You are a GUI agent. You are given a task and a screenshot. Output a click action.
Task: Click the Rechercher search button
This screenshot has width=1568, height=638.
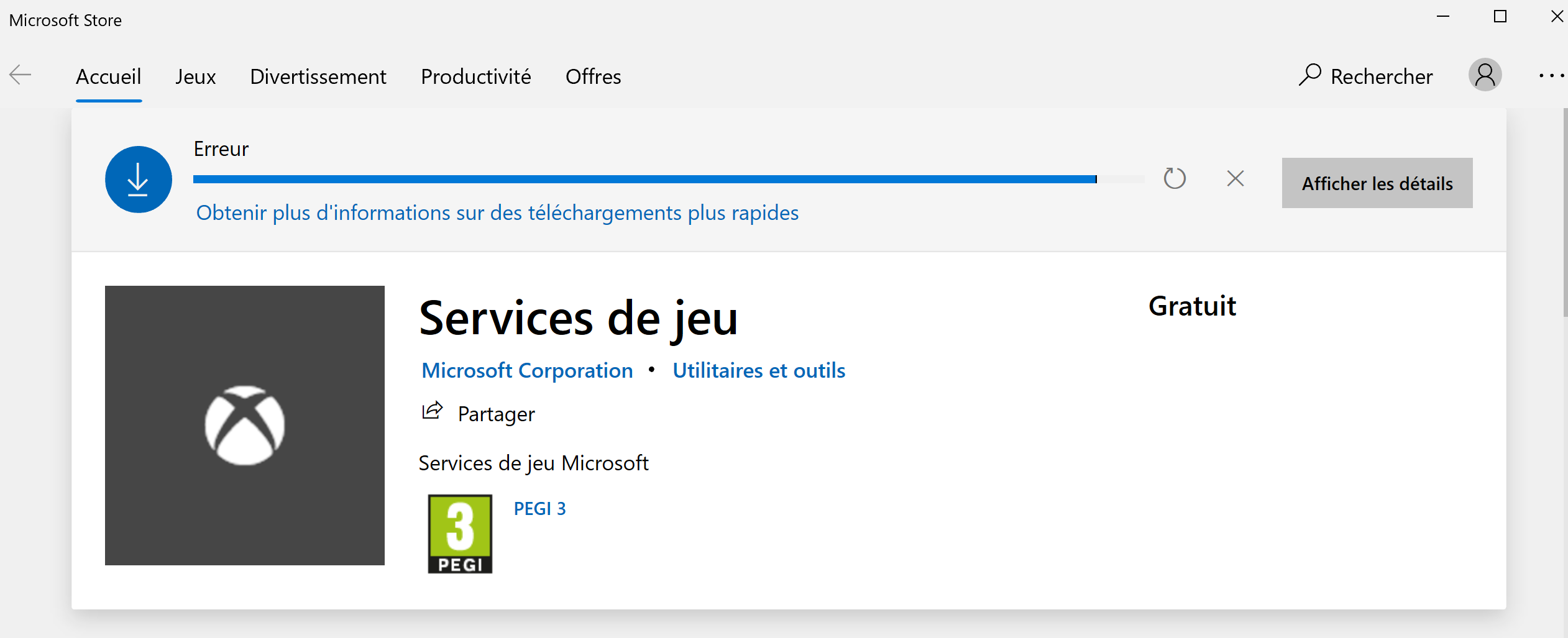pyautogui.click(x=1365, y=76)
